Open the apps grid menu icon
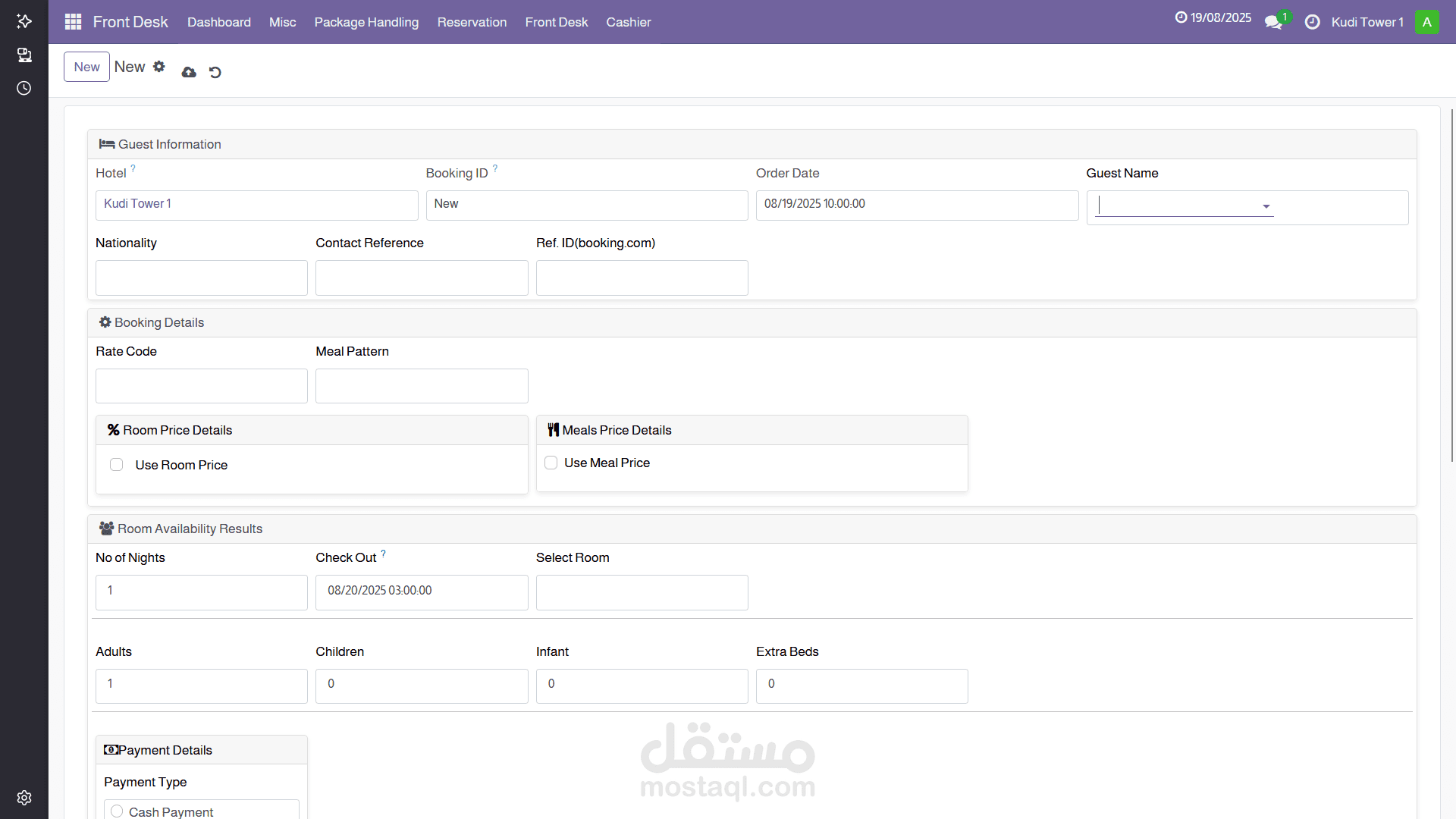The image size is (1456, 819). point(73,22)
